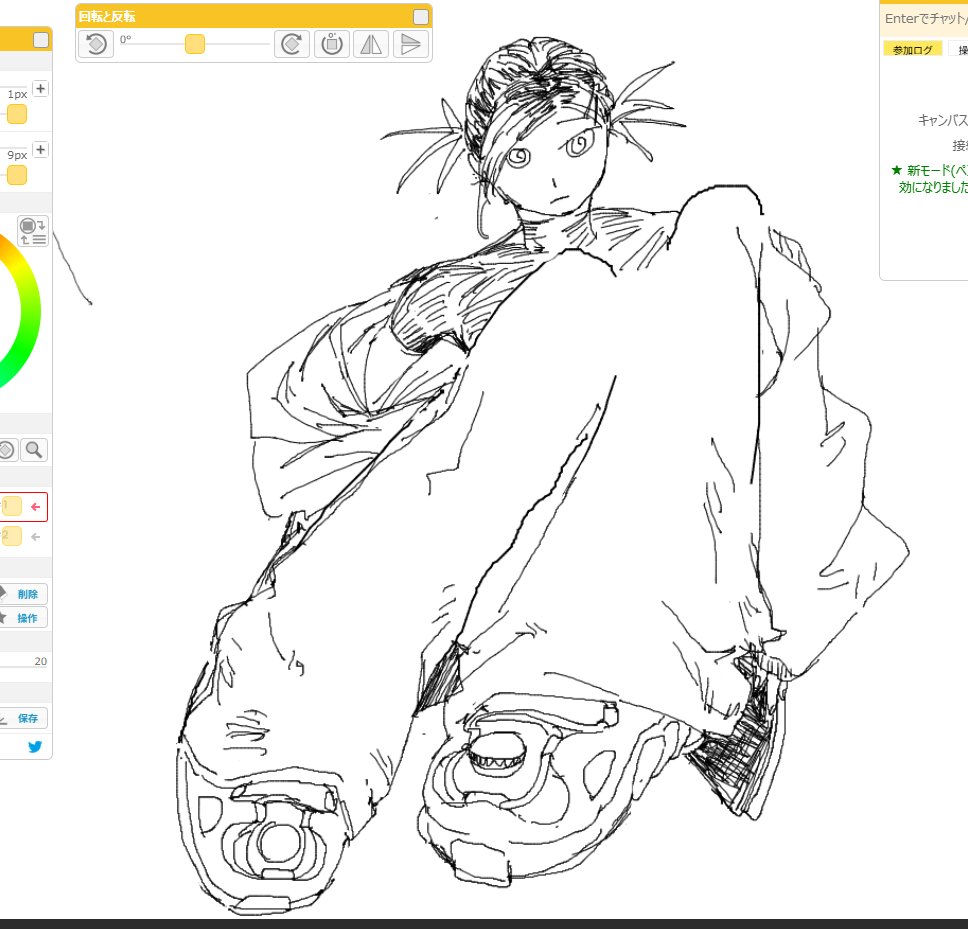Open the color palette list toggle icon
Screen dimensions: 968x929
(x=33, y=231)
